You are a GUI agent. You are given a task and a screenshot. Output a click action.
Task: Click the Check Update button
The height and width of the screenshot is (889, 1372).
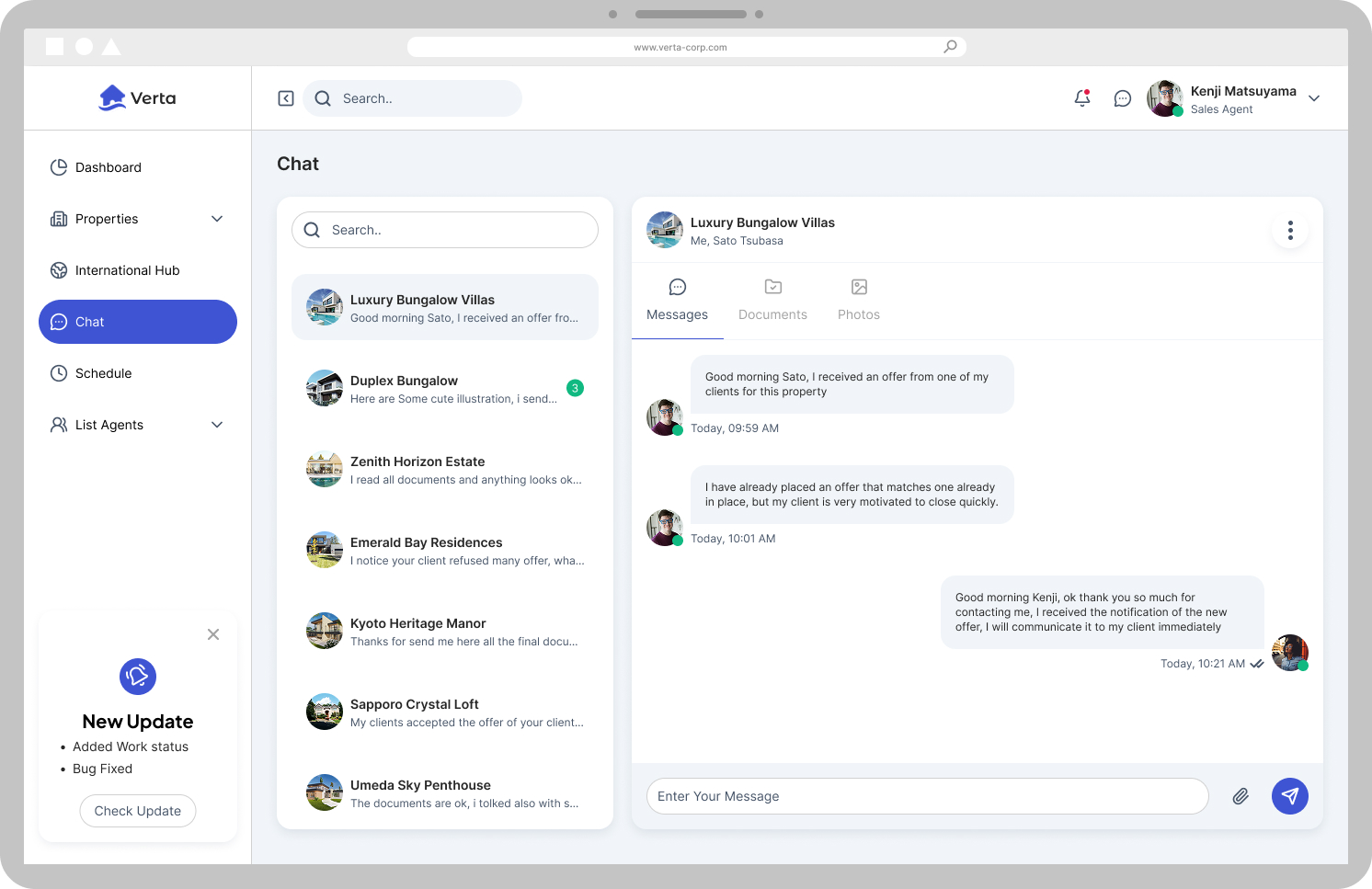click(138, 811)
